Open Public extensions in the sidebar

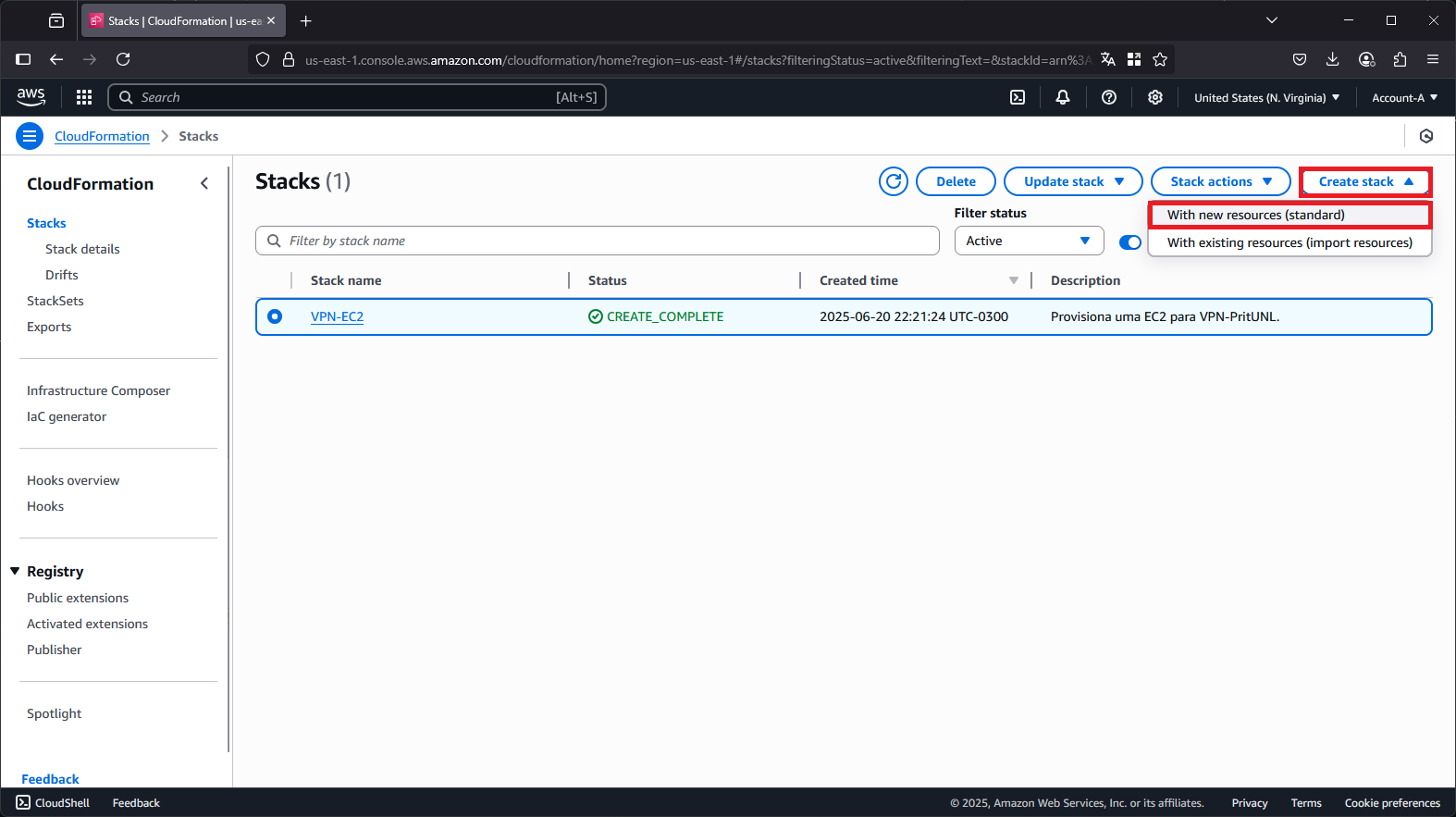point(78,598)
